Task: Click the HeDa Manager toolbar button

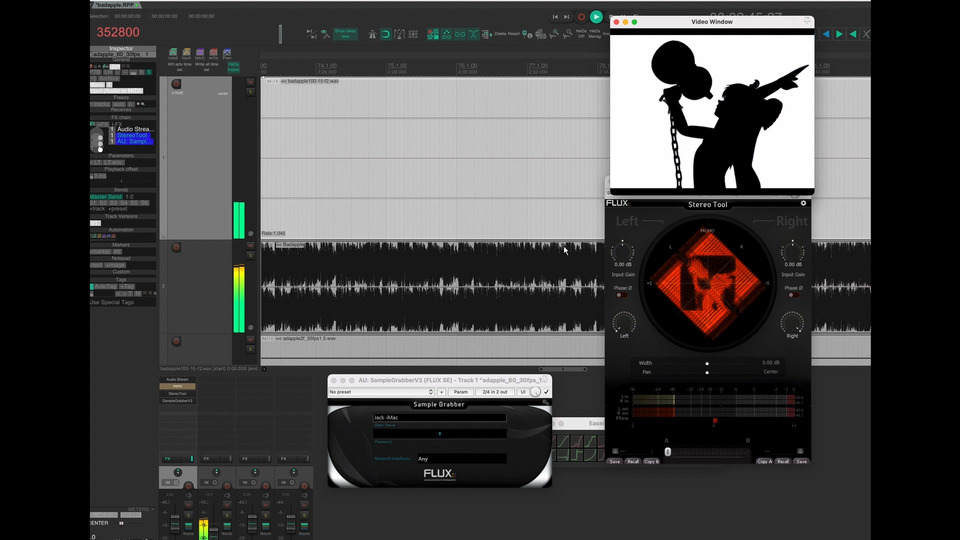Action: (594, 34)
